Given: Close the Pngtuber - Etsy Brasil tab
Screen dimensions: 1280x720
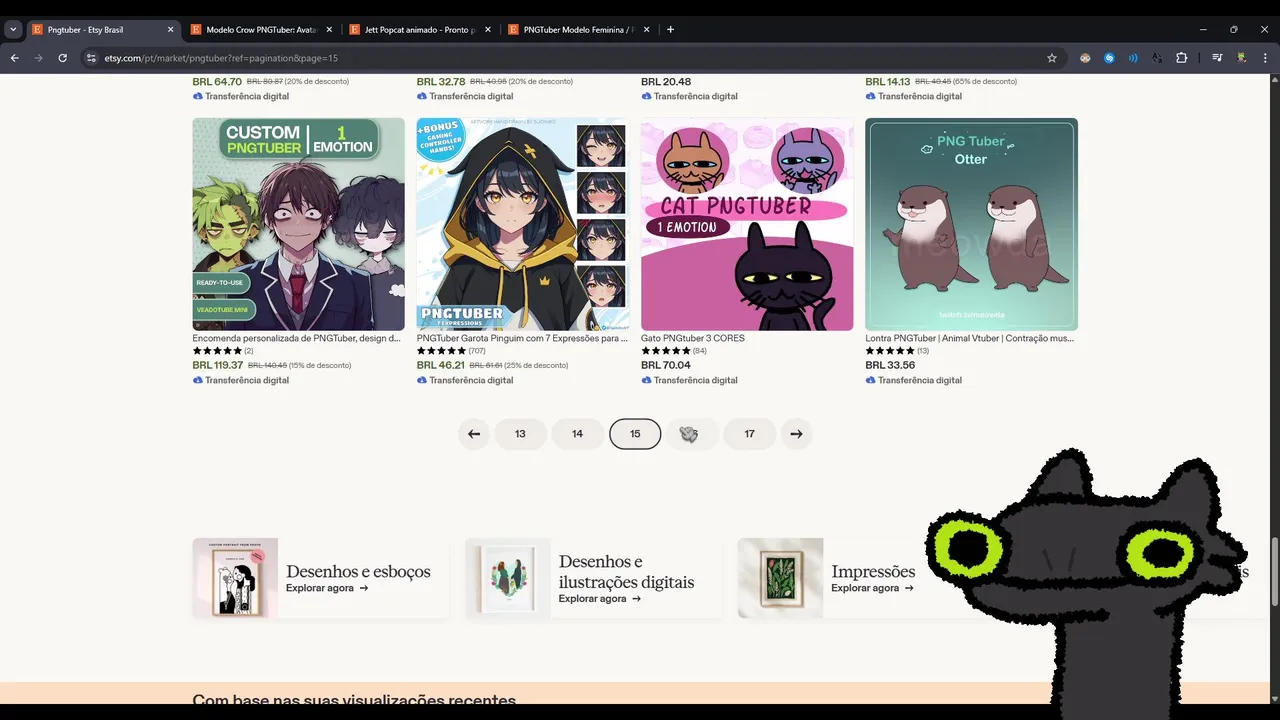Looking at the screenshot, I should (170, 30).
